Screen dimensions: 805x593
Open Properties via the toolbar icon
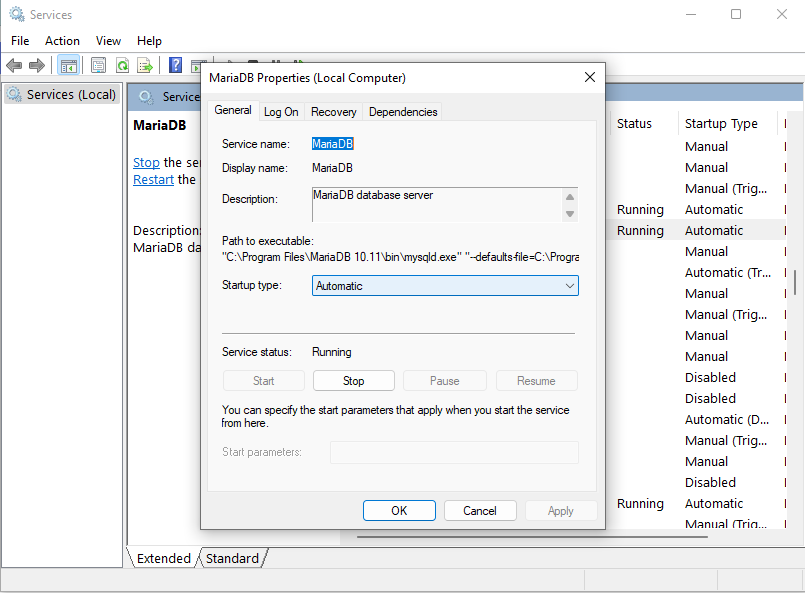click(x=98, y=65)
